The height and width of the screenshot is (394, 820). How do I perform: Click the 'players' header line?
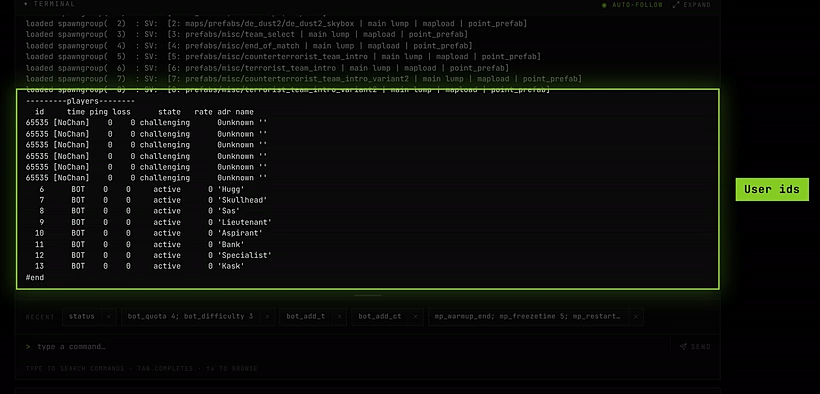(80, 101)
